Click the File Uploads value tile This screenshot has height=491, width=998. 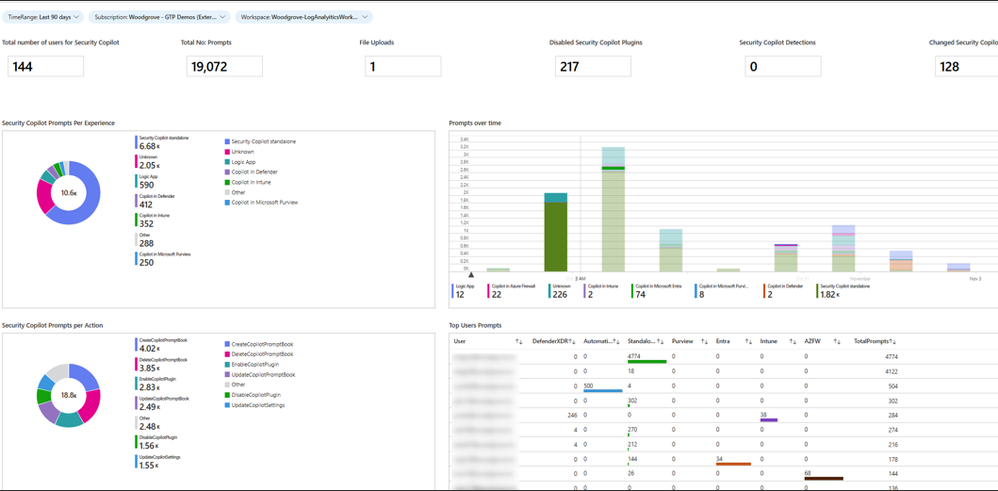(x=404, y=66)
